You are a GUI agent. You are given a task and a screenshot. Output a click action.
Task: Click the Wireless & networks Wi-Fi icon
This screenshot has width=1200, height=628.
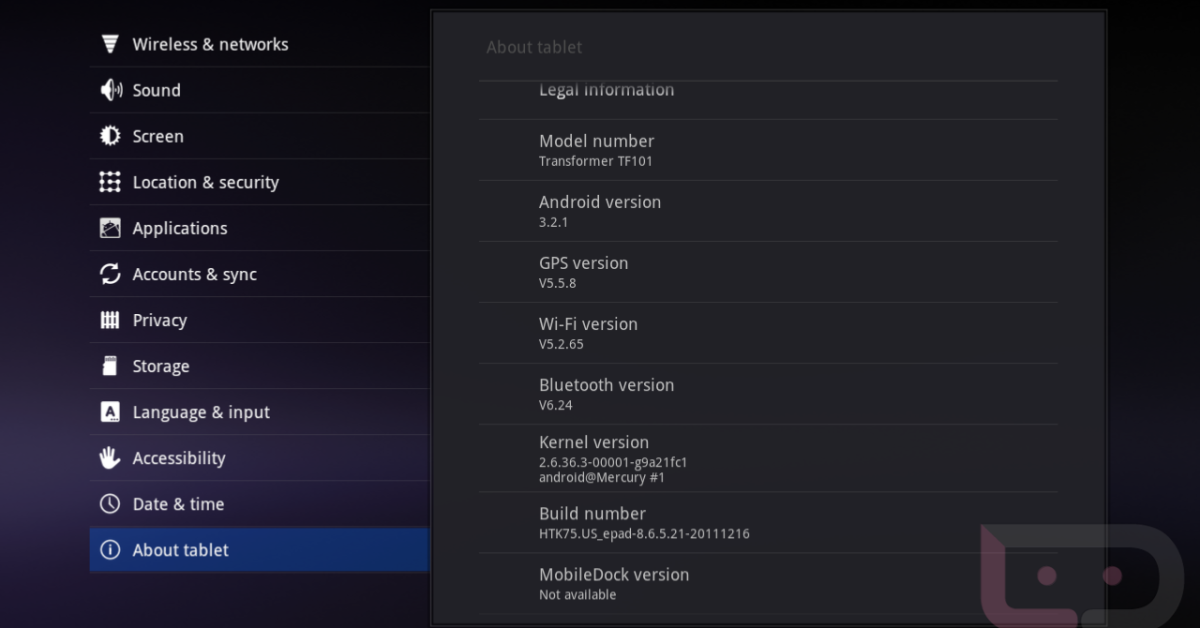[110, 44]
